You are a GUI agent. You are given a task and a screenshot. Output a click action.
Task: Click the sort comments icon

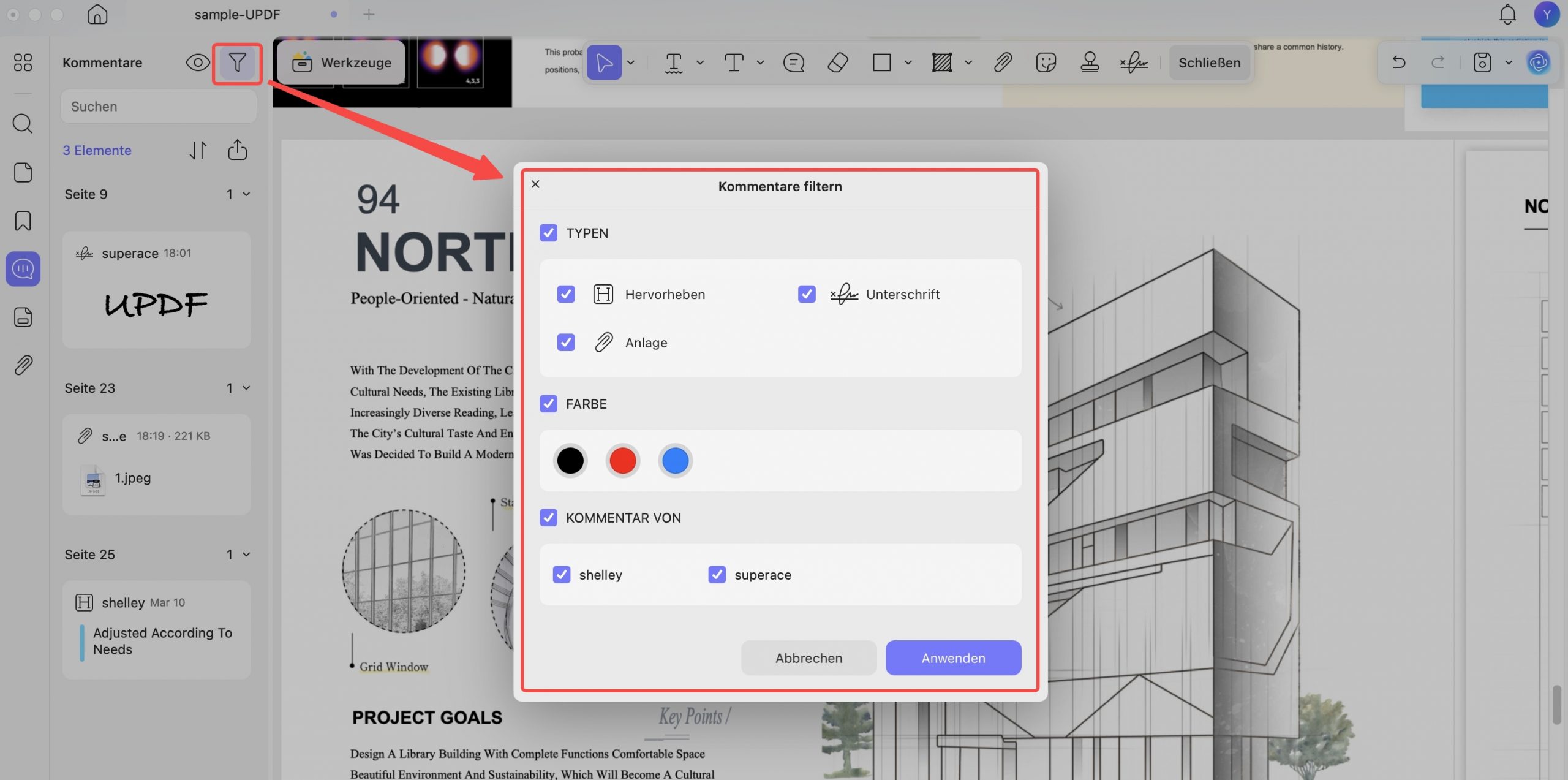coord(198,150)
